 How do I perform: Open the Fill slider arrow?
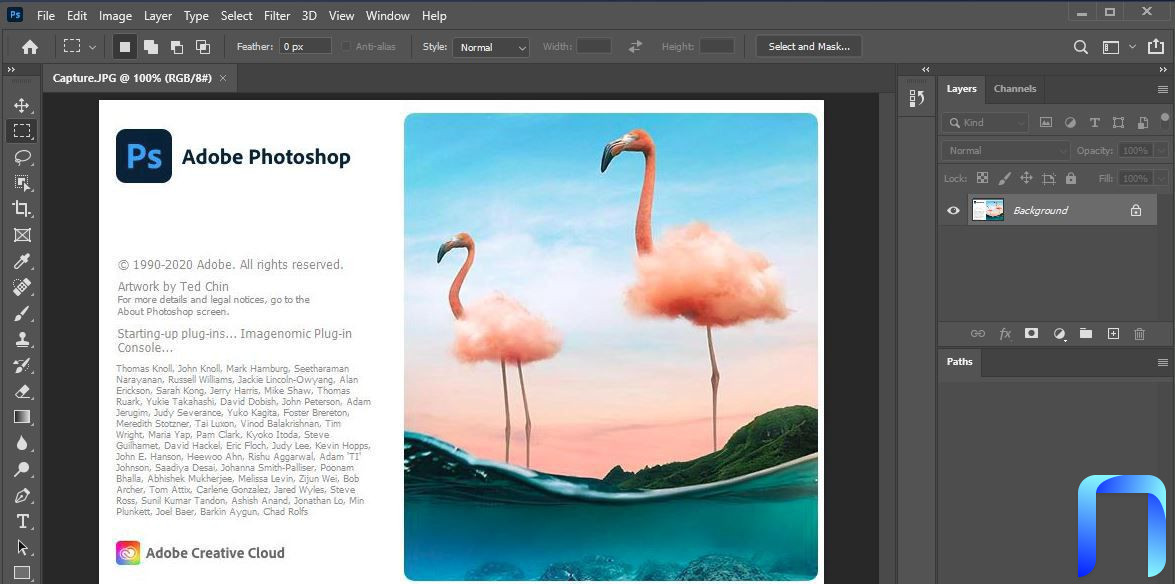[x=1162, y=178]
